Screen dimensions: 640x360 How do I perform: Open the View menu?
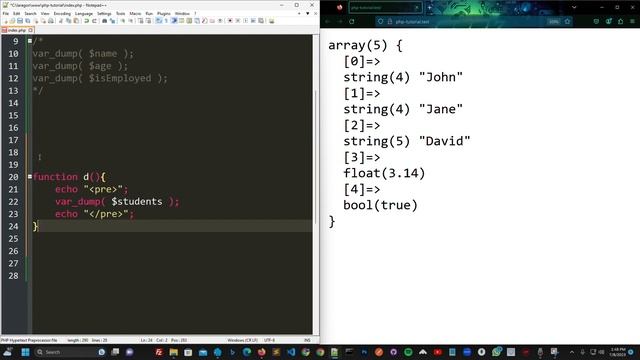45,13
